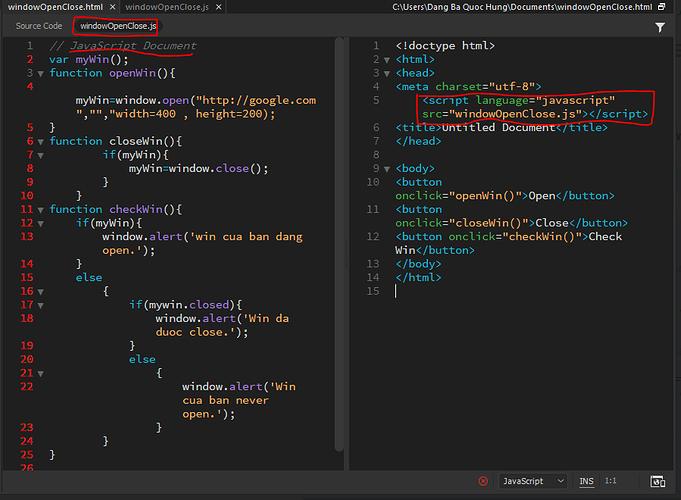Image resolution: width=681 pixels, height=500 pixels.
Task: Collapse the else block at line 21
Action: pyautogui.click(x=40, y=374)
